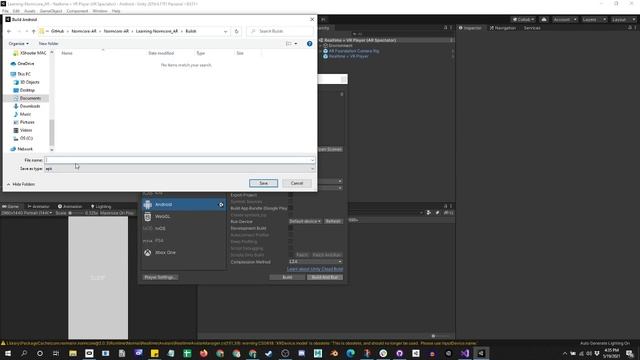Sort files by Date modified column

[161, 53]
